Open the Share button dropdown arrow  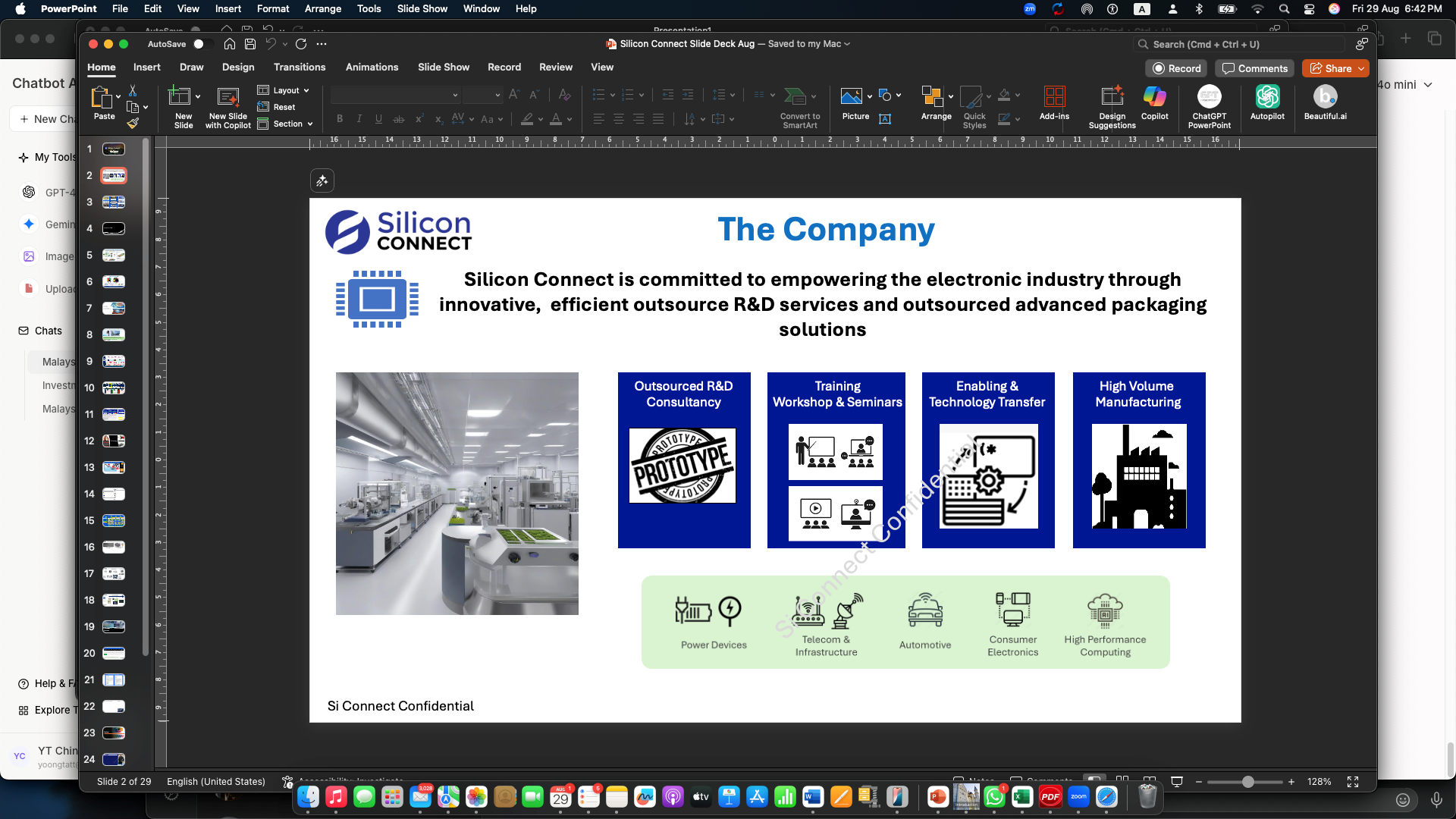click(1362, 68)
